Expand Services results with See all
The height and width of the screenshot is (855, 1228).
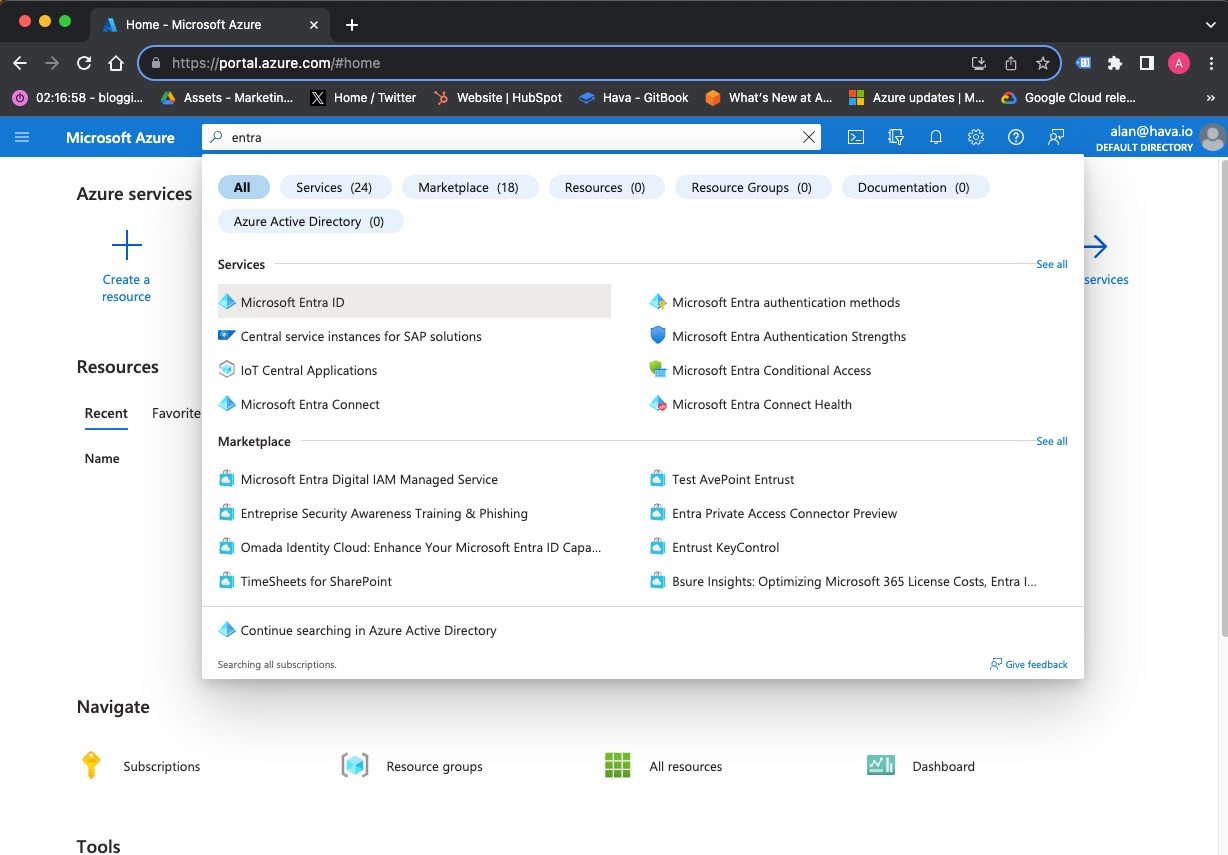click(1051, 265)
